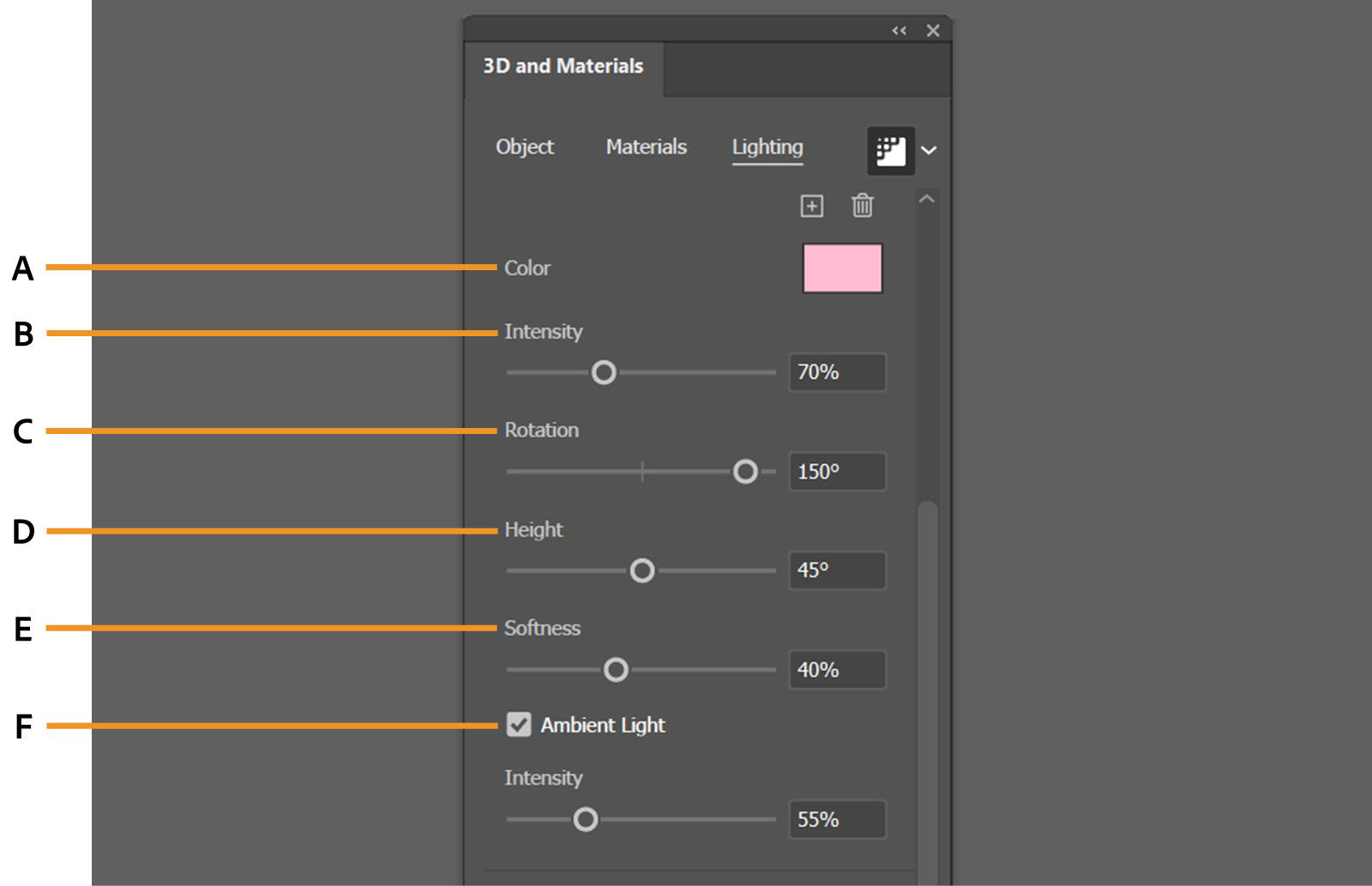
Task: Click the Rotation slider handle
Action: click(x=747, y=471)
